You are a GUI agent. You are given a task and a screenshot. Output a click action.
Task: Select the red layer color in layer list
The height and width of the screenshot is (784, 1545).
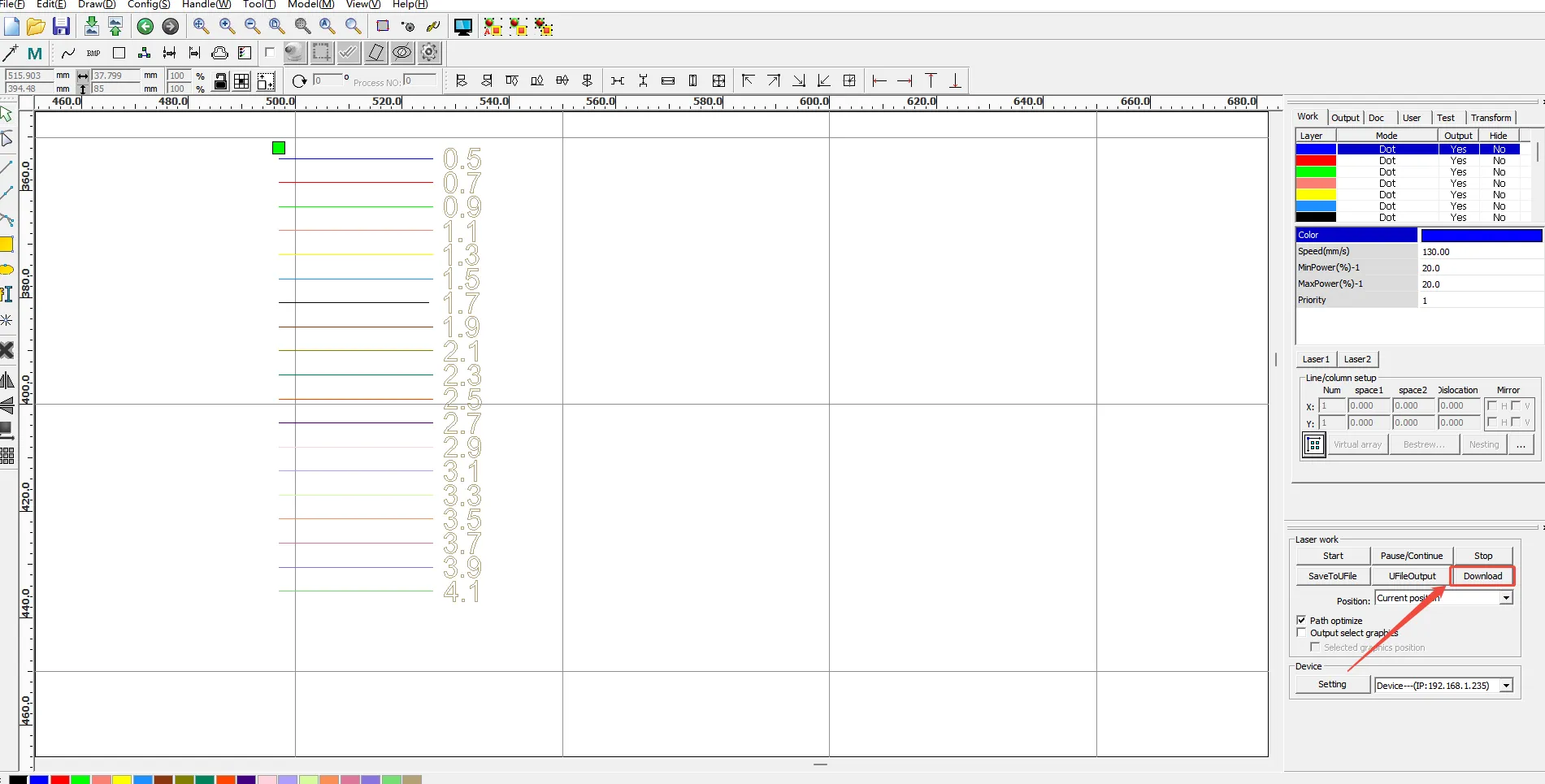(1315, 161)
